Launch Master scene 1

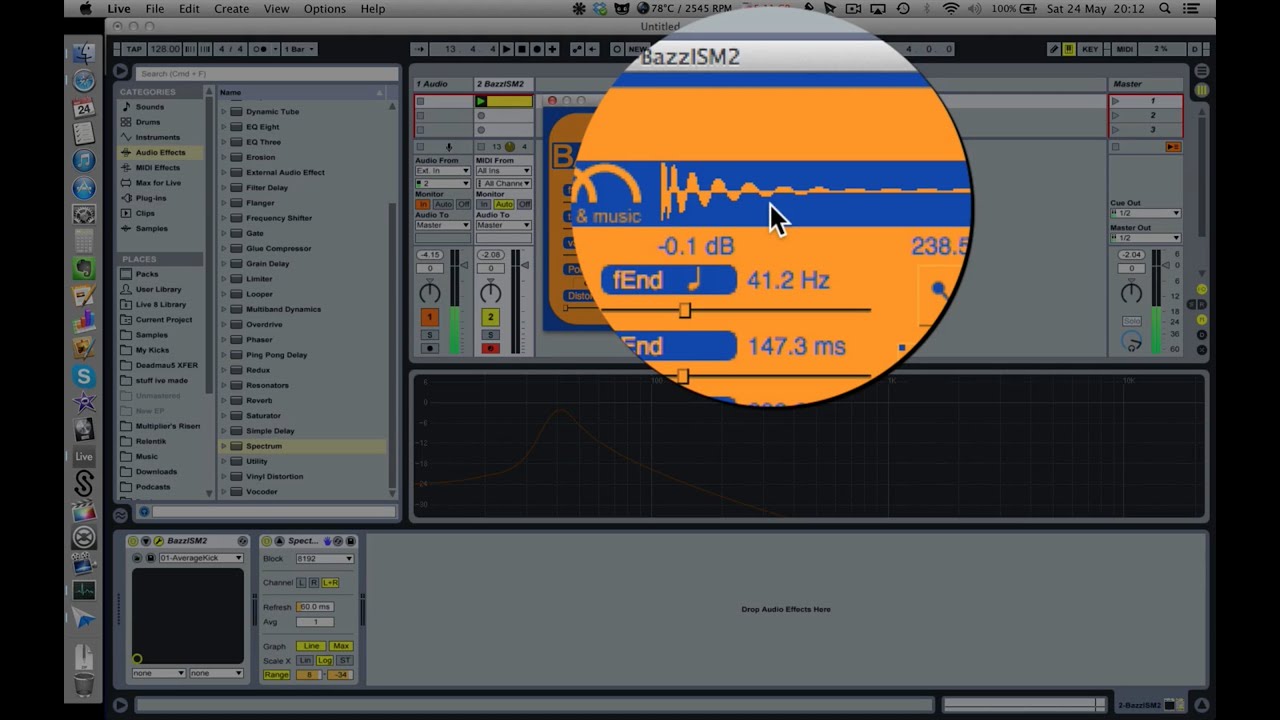click(1116, 101)
